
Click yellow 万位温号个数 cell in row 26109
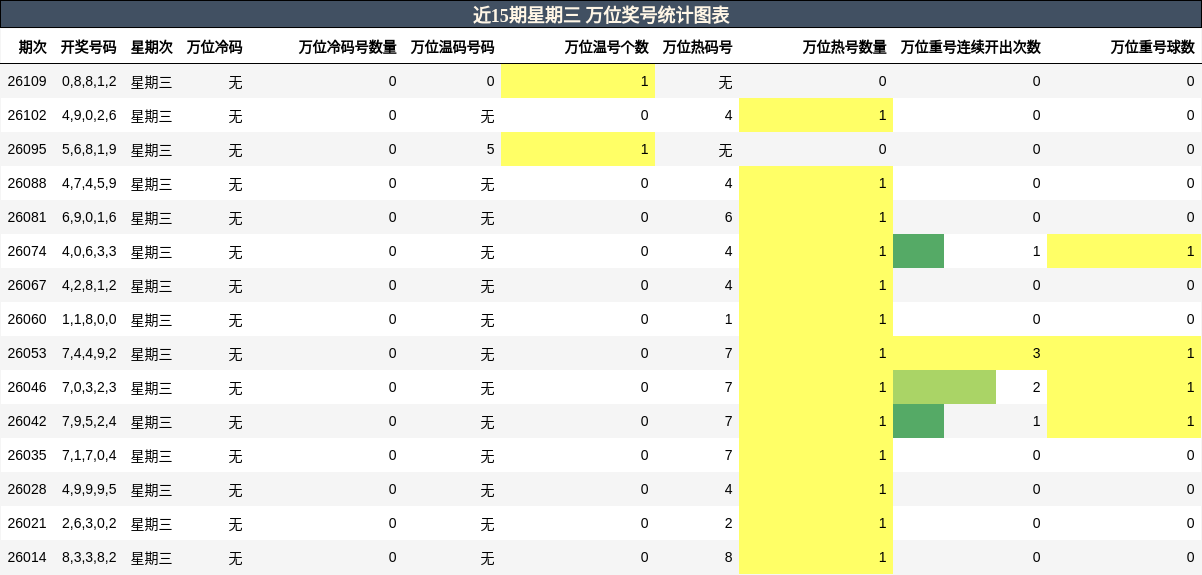(578, 81)
